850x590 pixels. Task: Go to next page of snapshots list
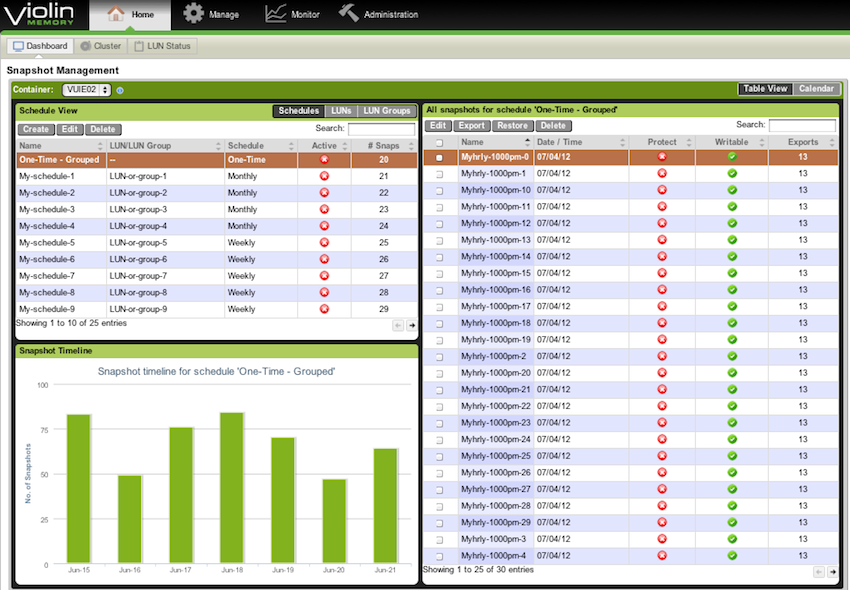pyautogui.click(x=833, y=572)
